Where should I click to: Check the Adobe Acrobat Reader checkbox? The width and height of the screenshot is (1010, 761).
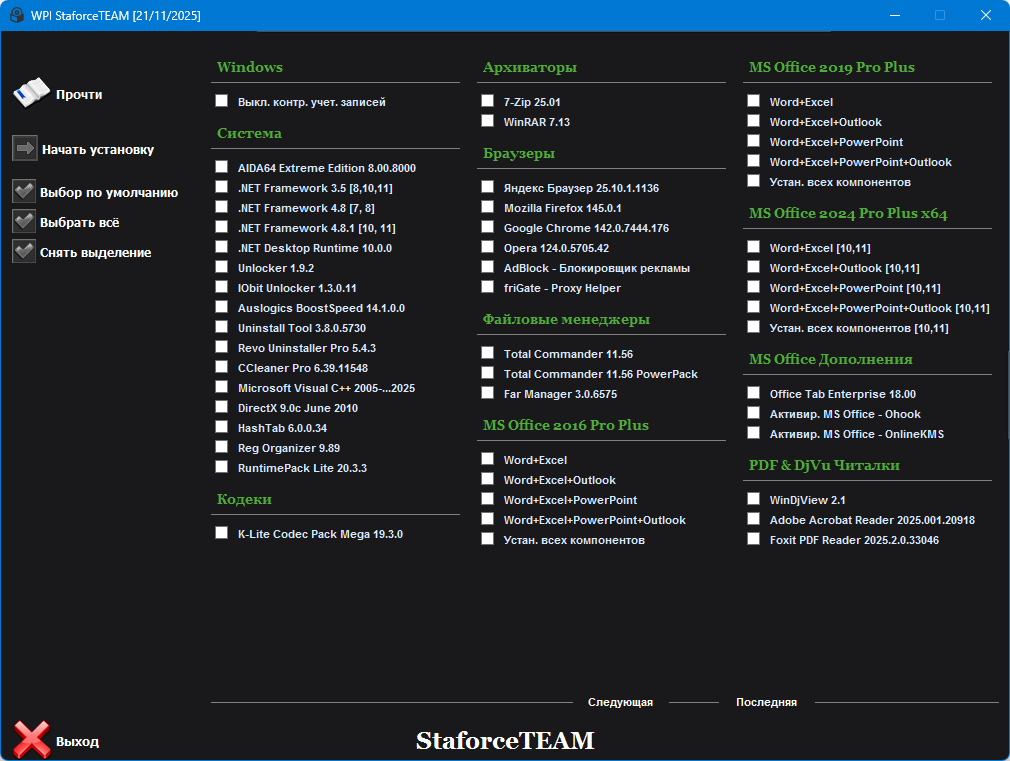point(754,519)
